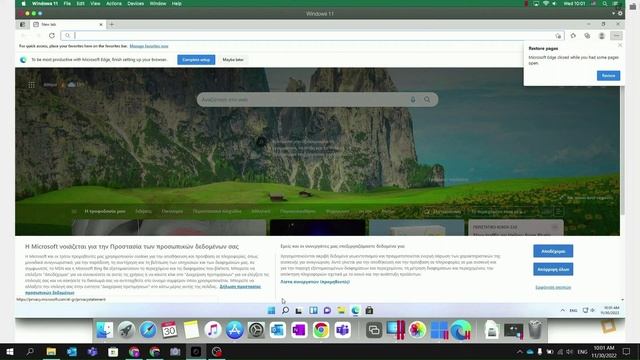Click the Maybe later button
This screenshot has height=360, width=640.
[233, 60]
